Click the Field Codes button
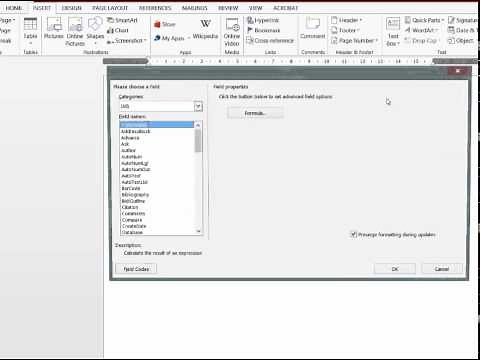This screenshot has height=360, width=480. pos(136,269)
